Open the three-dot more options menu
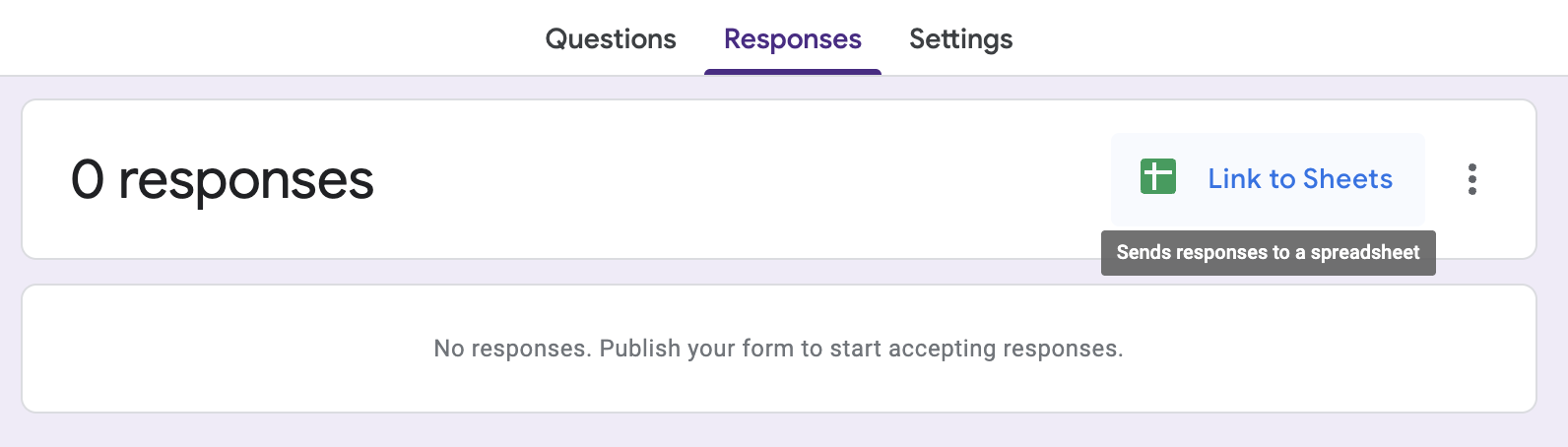 coord(1471,179)
